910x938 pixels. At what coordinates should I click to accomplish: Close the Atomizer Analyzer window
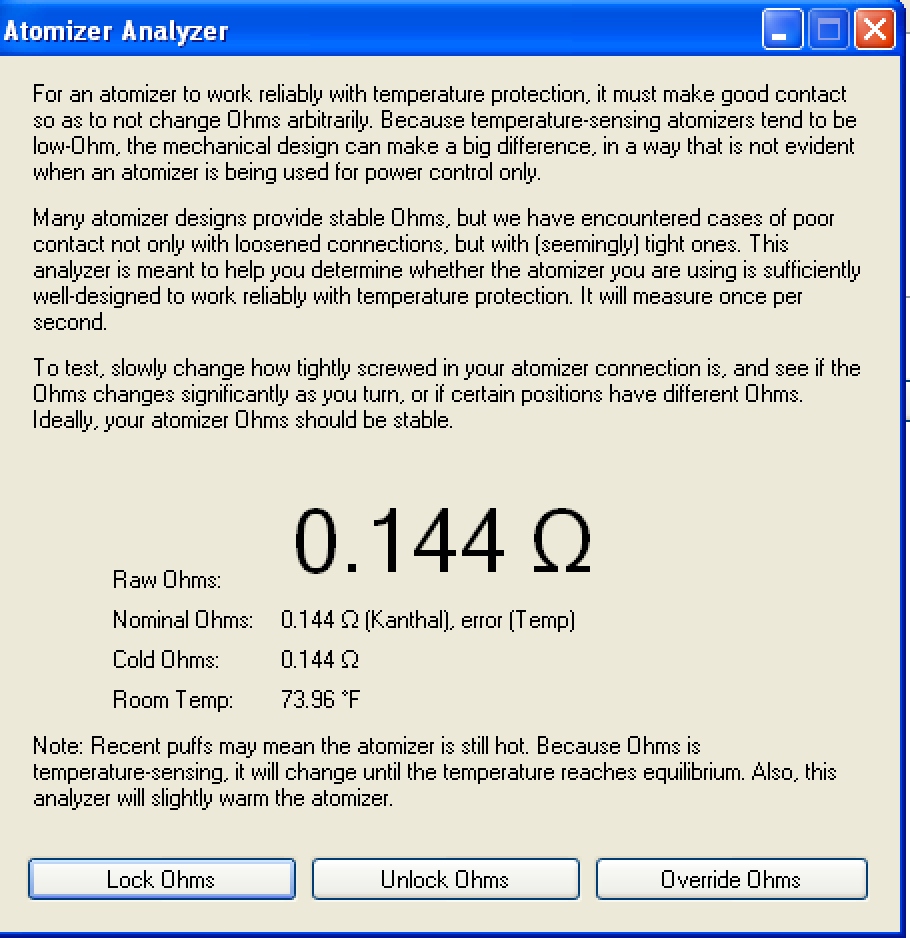(874, 30)
